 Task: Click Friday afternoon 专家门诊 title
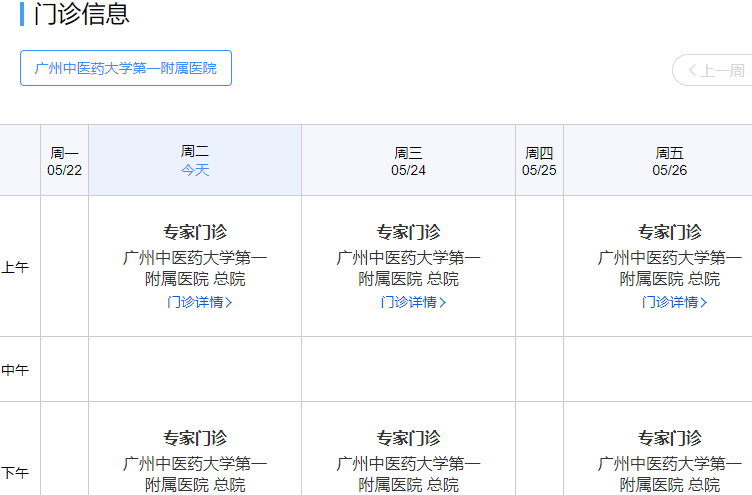pyautogui.click(x=670, y=438)
